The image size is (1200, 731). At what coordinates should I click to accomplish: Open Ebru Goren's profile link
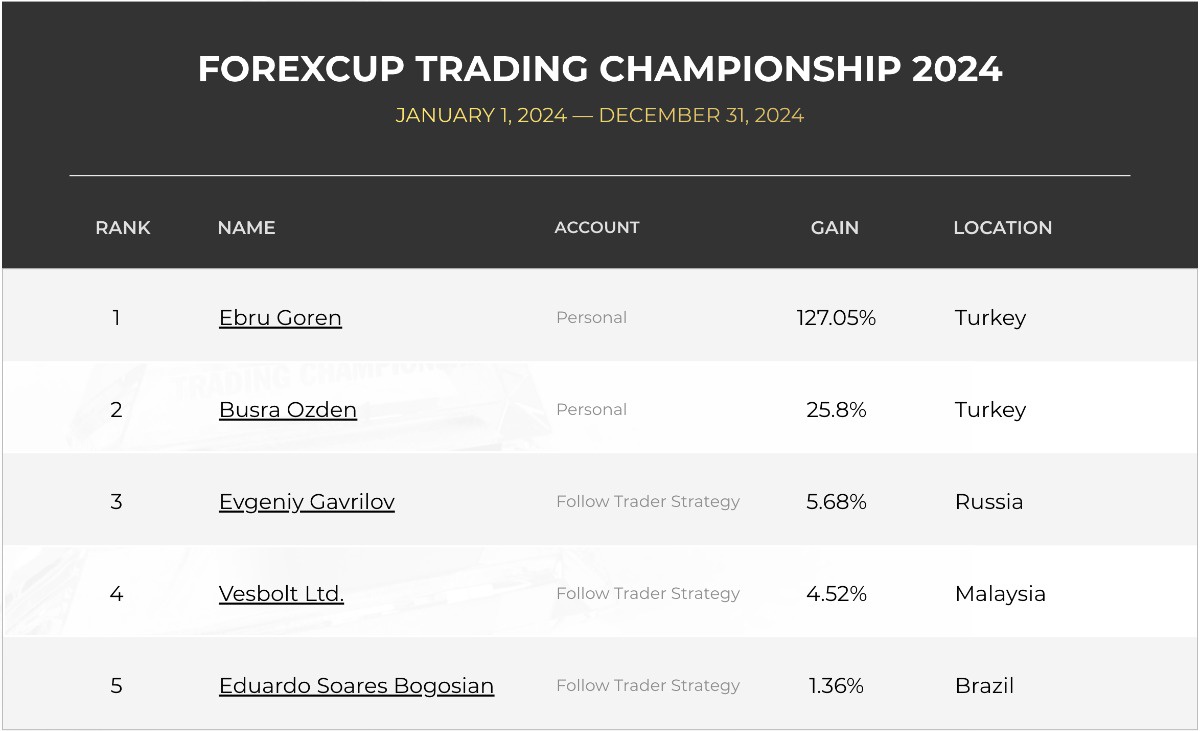point(280,318)
